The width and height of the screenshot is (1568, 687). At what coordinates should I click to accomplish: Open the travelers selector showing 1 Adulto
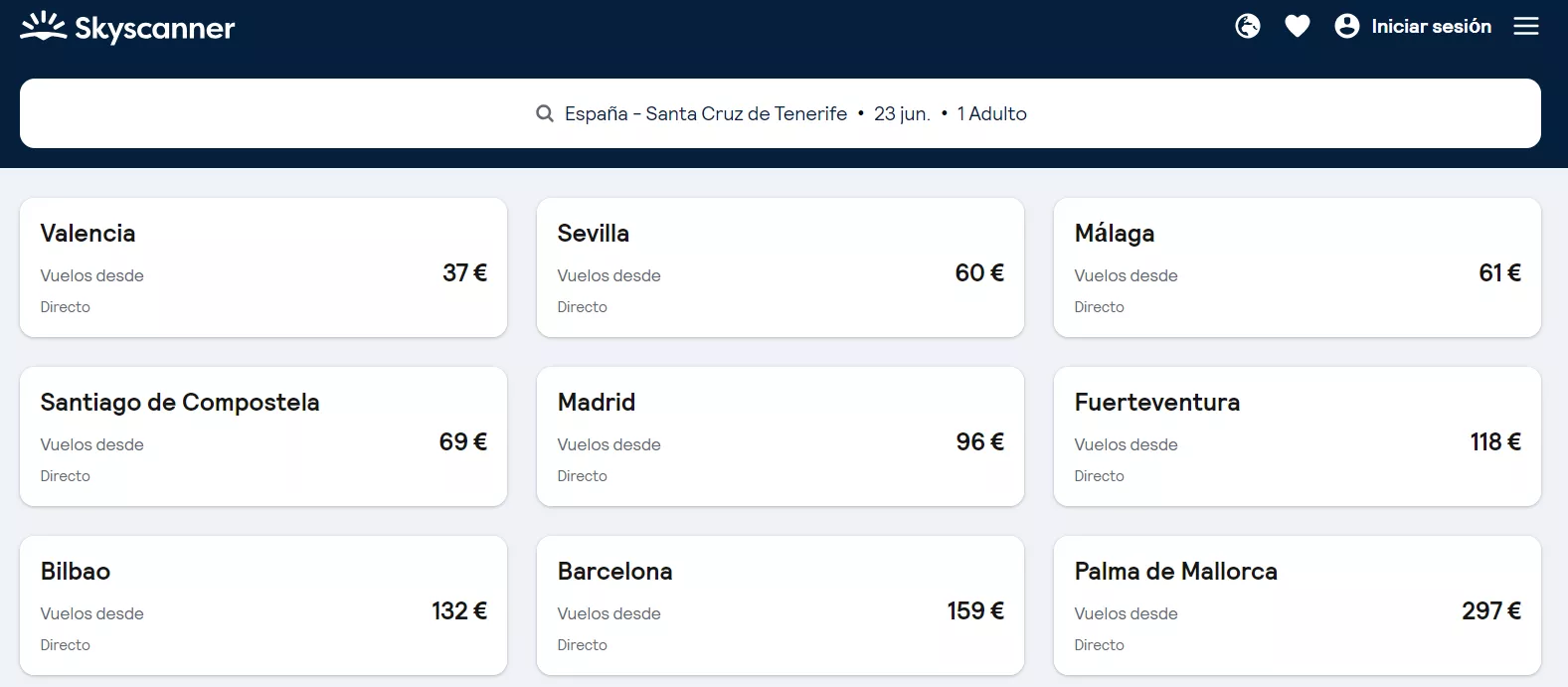[x=991, y=113]
